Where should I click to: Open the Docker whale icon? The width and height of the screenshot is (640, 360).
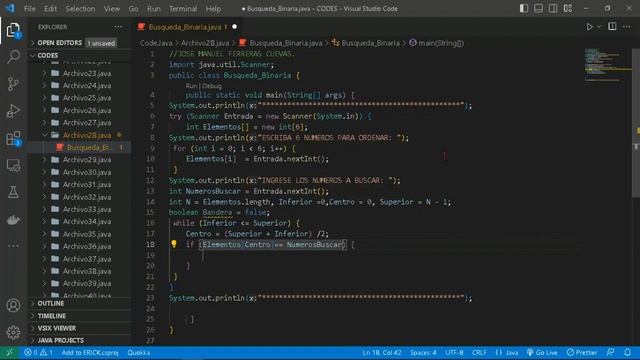point(13,220)
